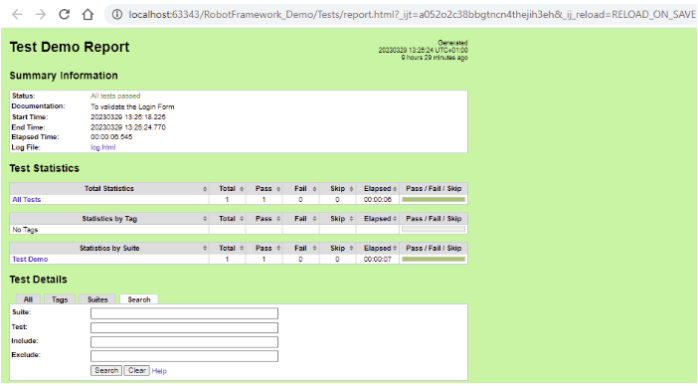698x386 pixels.
Task: Sort Statistics by Tag table by Total
Action: point(227,219)
